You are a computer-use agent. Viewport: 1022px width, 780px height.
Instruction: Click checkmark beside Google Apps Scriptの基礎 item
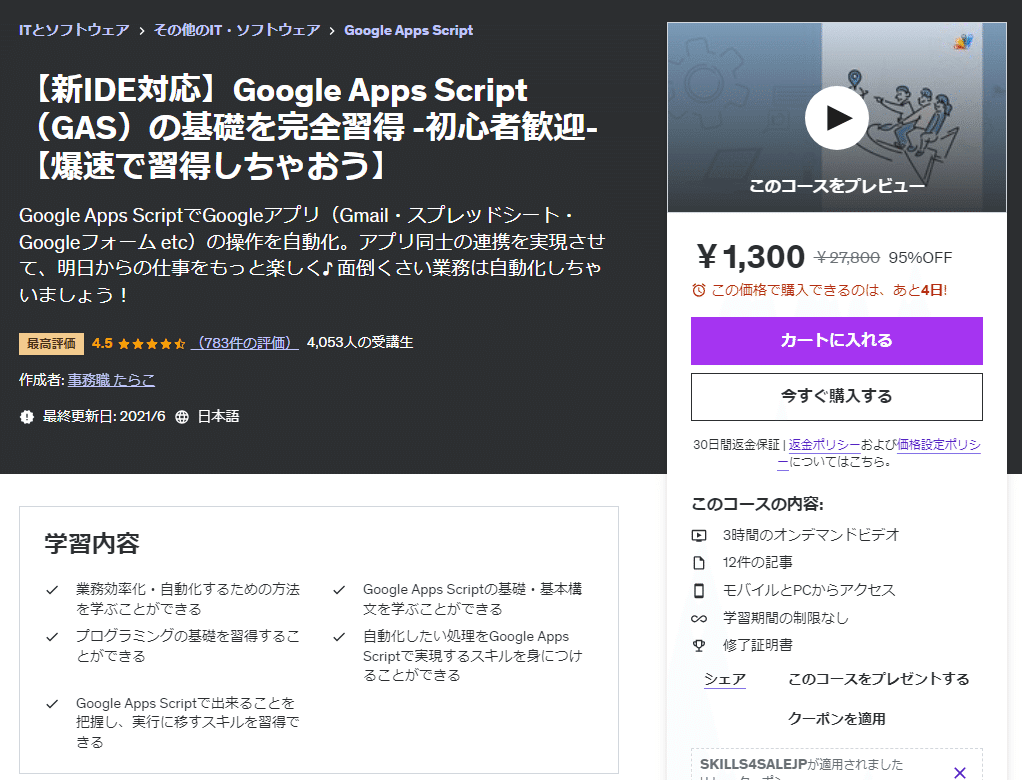339,590
